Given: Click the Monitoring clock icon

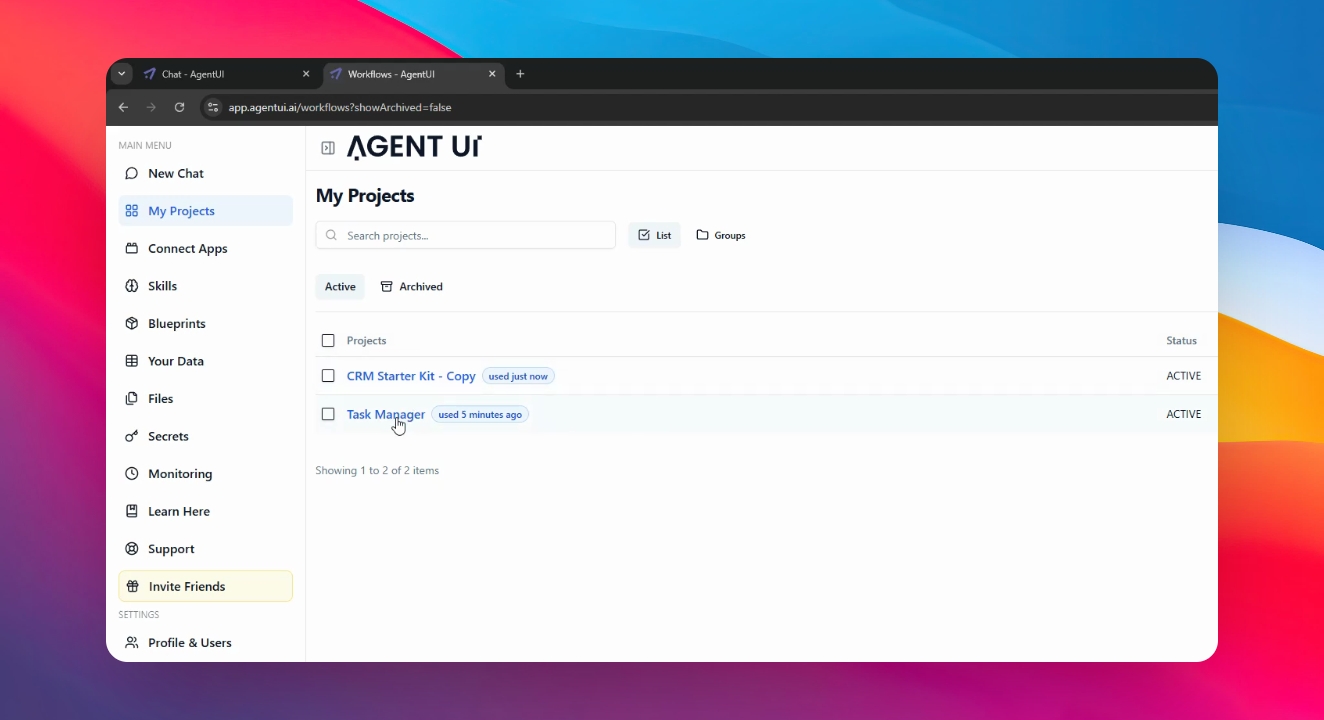Looking at the screenshot, I should pyautogui.click(x=131, y=474).
